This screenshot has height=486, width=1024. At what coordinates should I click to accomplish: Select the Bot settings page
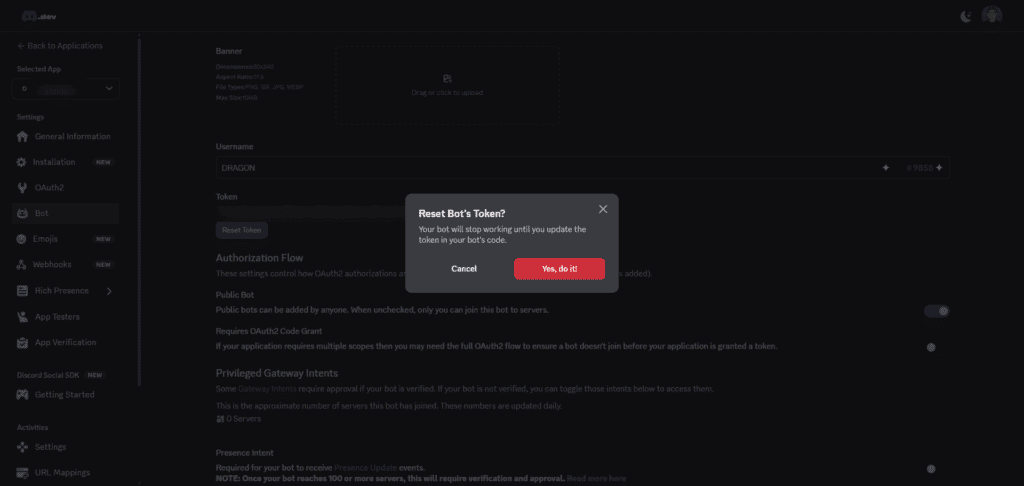65,213
